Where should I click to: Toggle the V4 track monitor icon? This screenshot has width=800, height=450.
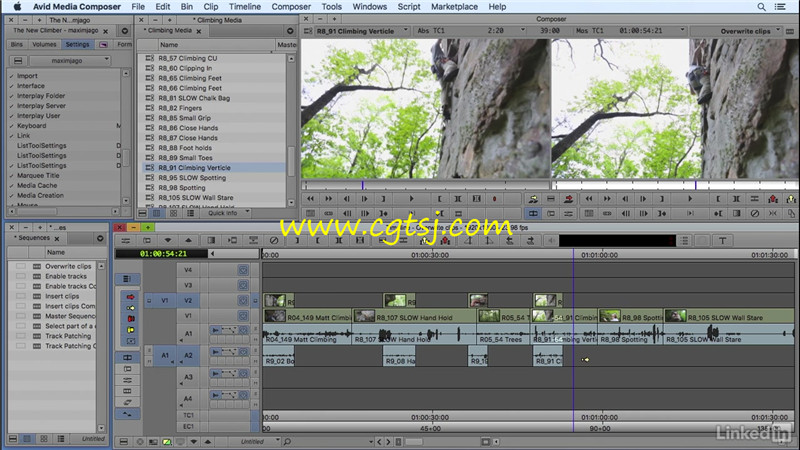click(243, 270)
